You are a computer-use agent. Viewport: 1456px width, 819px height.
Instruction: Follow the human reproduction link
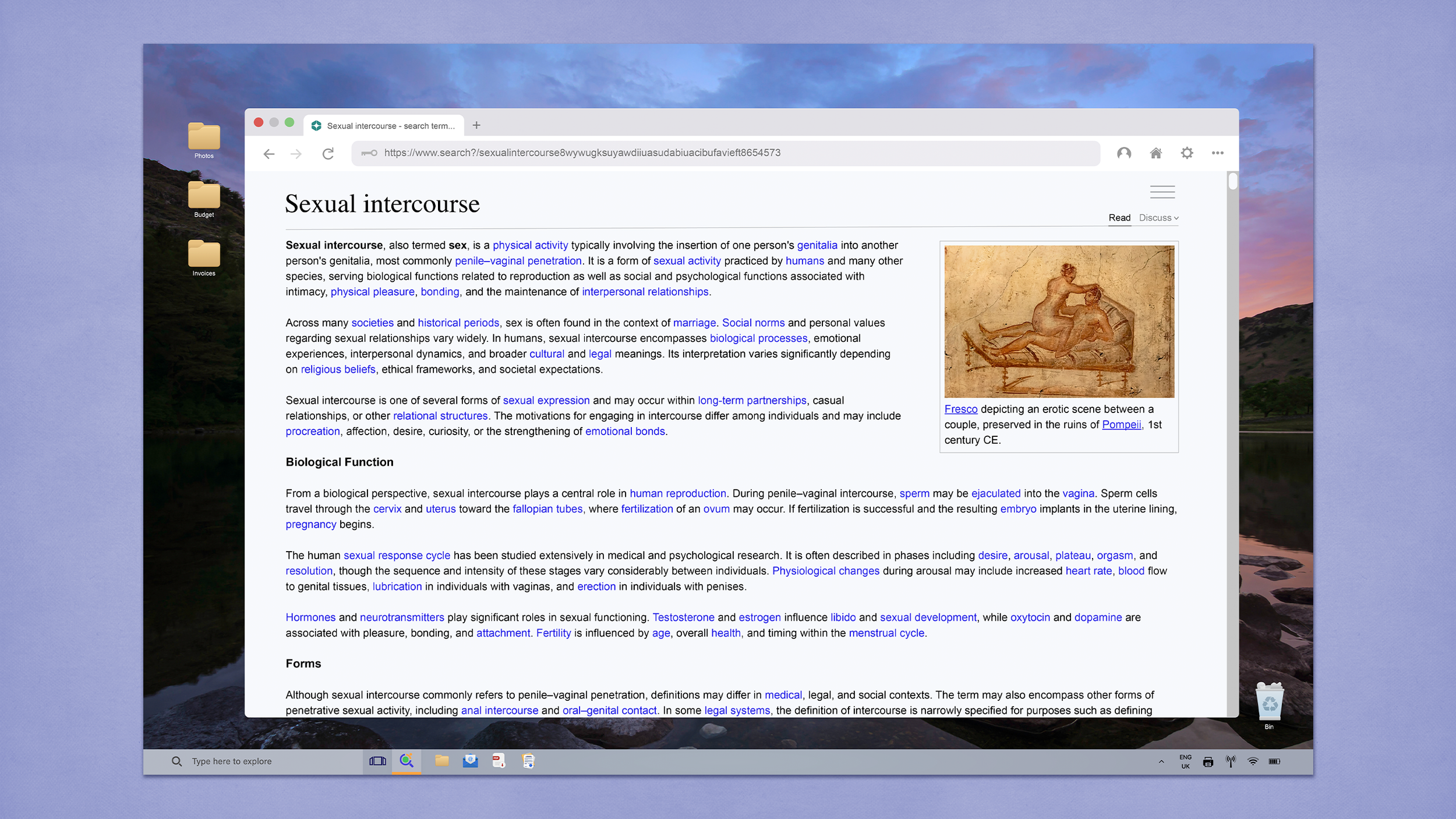tap(677, 493)
